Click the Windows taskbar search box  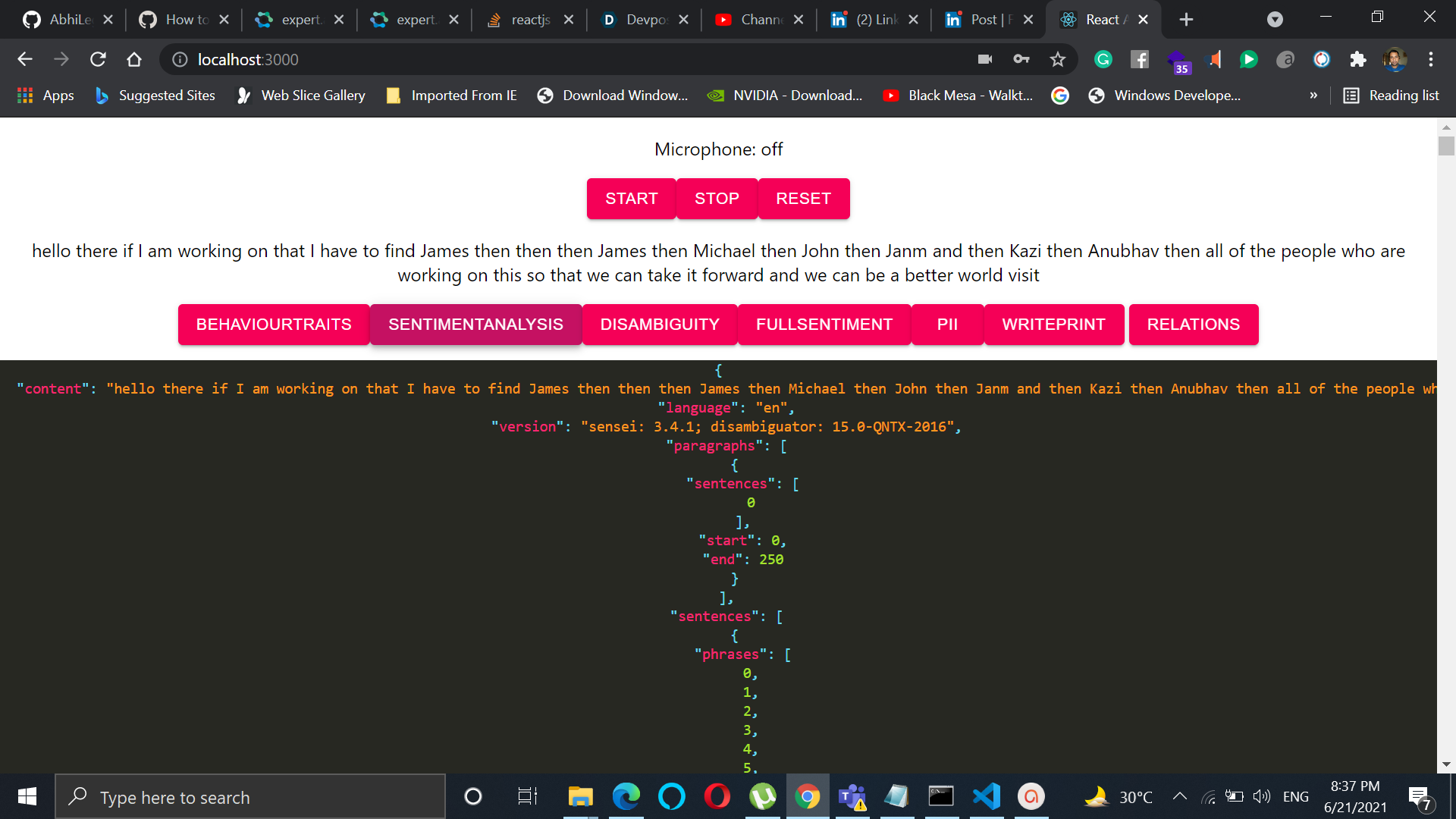tap(250, 797)
